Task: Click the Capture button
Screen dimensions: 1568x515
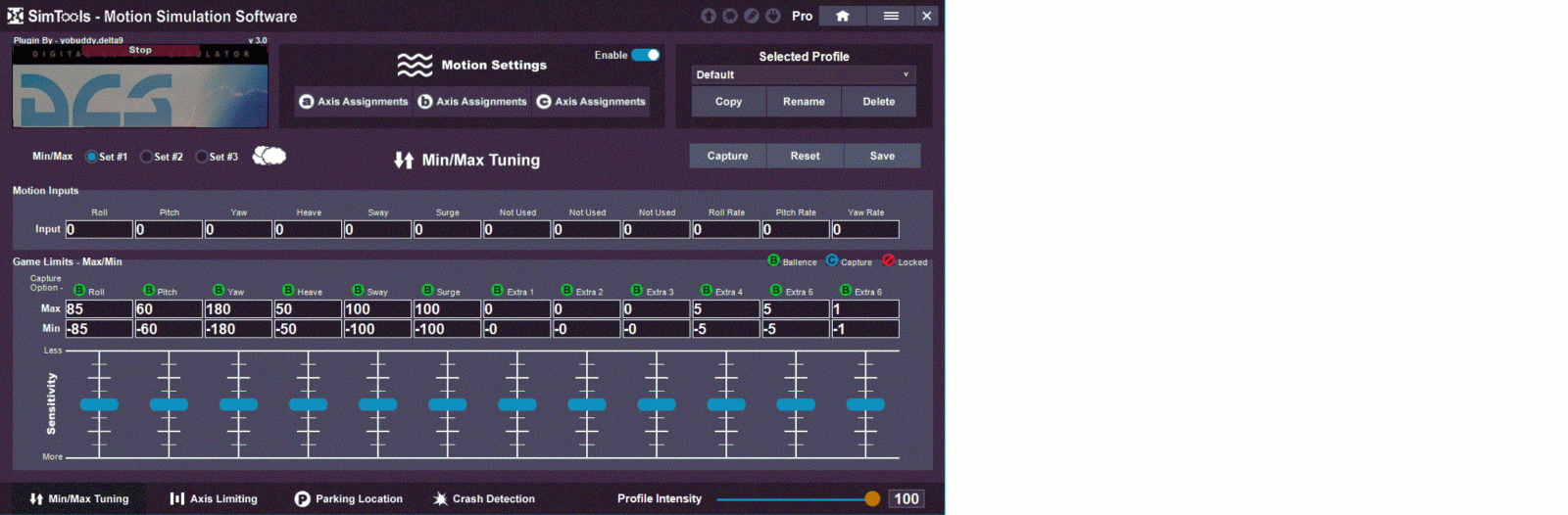Action: [728, 156]
